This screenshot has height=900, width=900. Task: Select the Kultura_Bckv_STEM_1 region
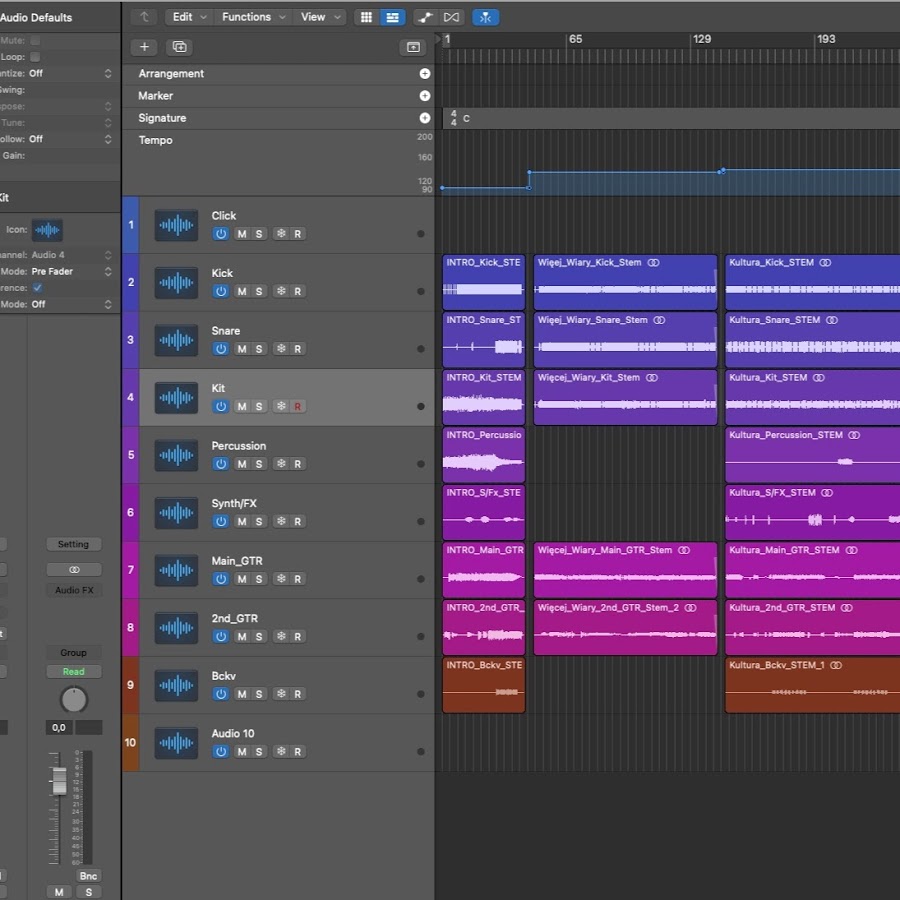point(812,685)
